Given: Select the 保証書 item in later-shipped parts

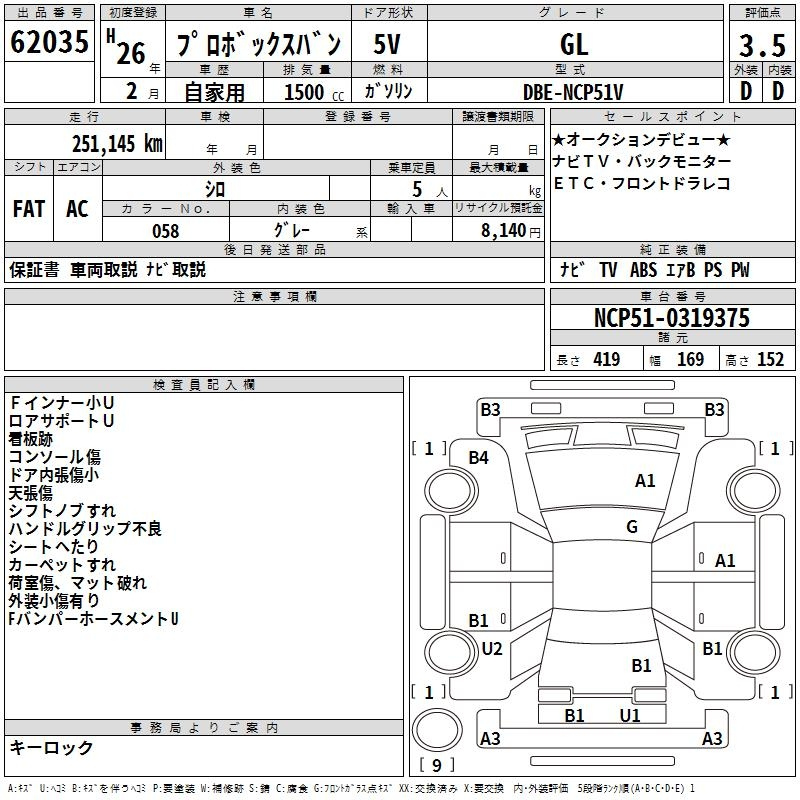Looking at the screenshot, I should [34, 269].
